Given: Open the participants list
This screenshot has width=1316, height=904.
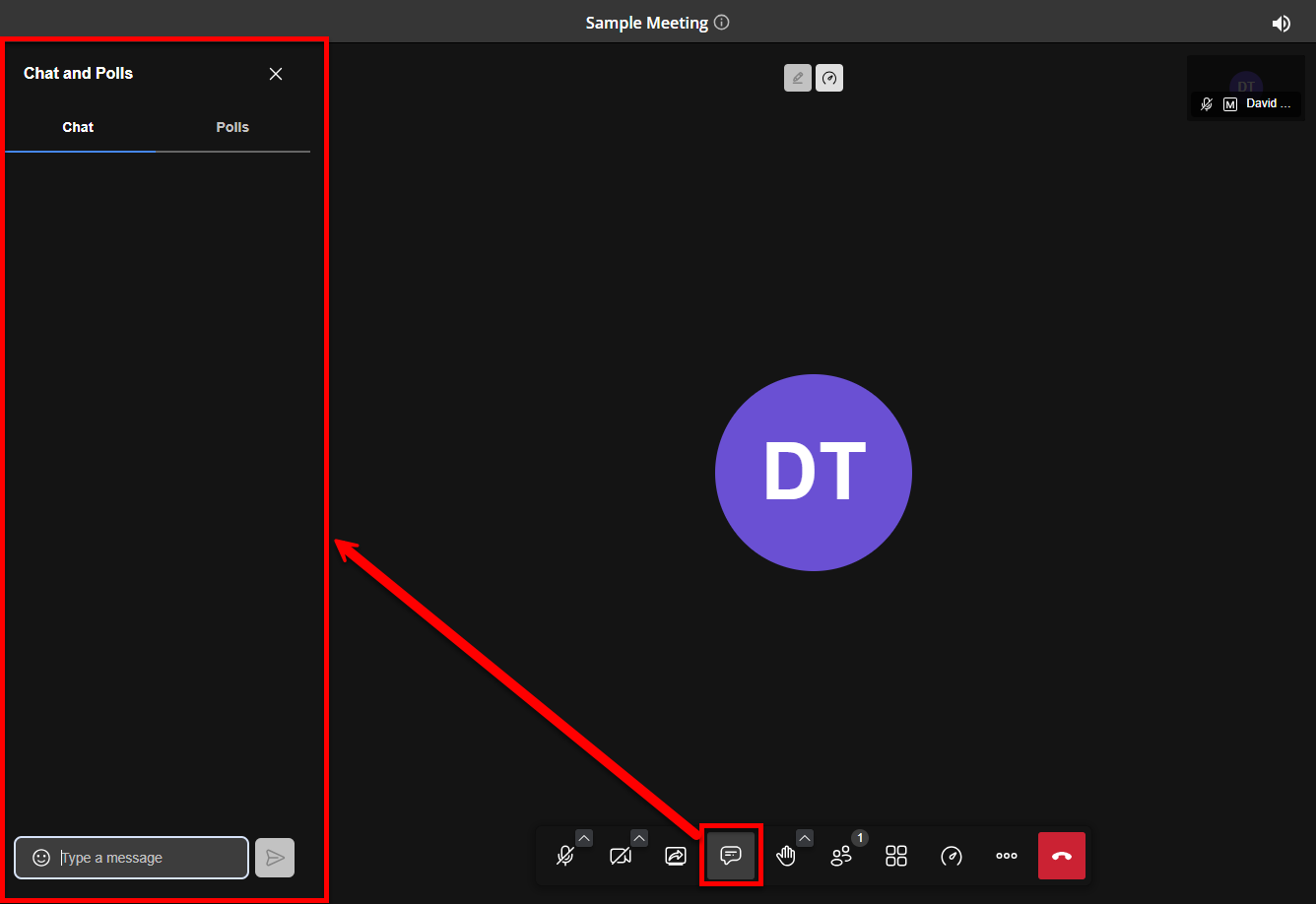Looking at the screenshot, I should tap(841, 856).
